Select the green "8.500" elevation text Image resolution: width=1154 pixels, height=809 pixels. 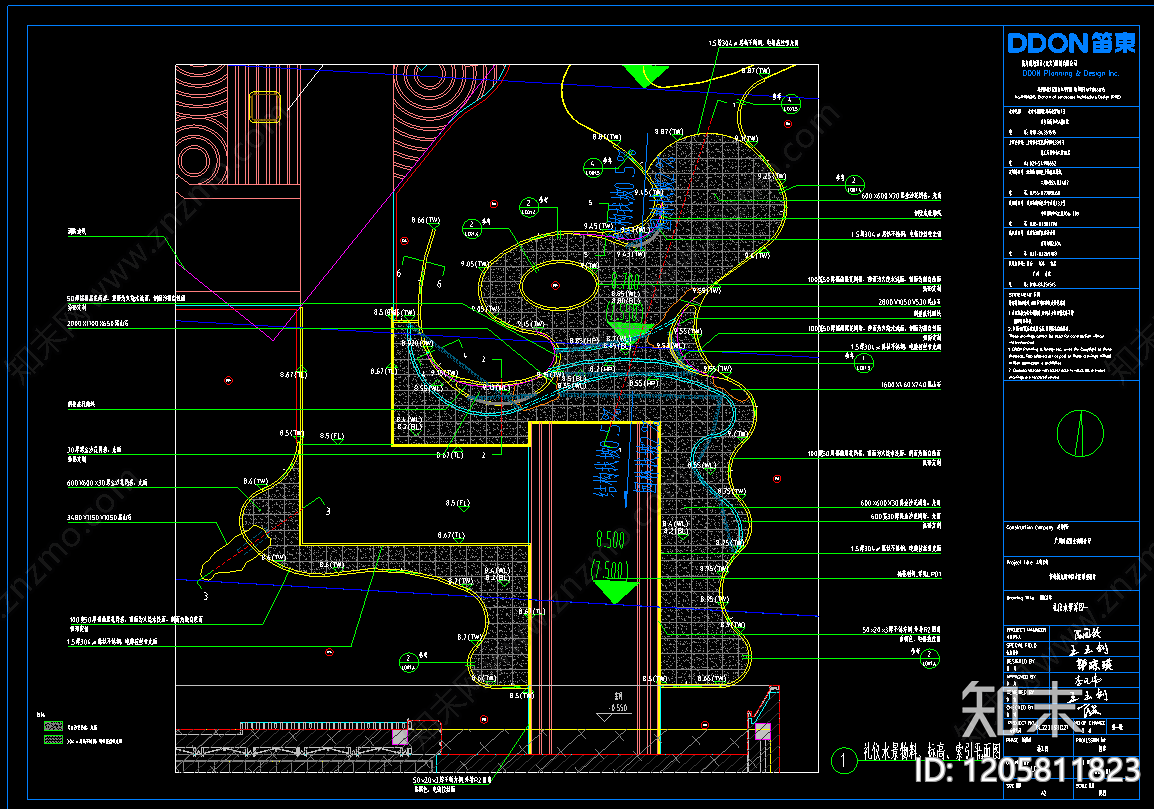pyautogui.click(x=610, y=540)
